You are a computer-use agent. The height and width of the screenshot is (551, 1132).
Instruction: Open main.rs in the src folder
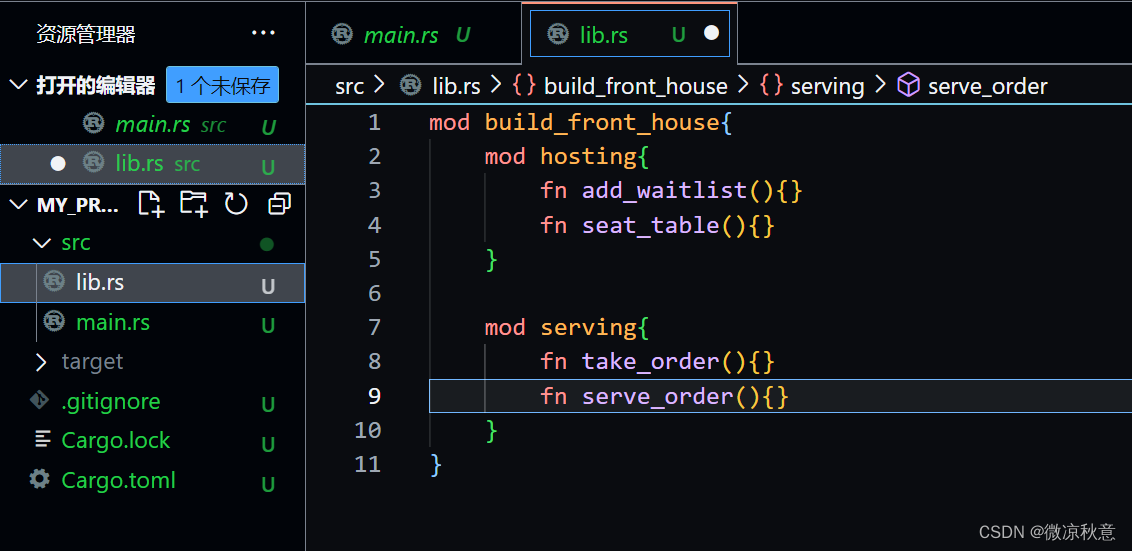point(152,321)
